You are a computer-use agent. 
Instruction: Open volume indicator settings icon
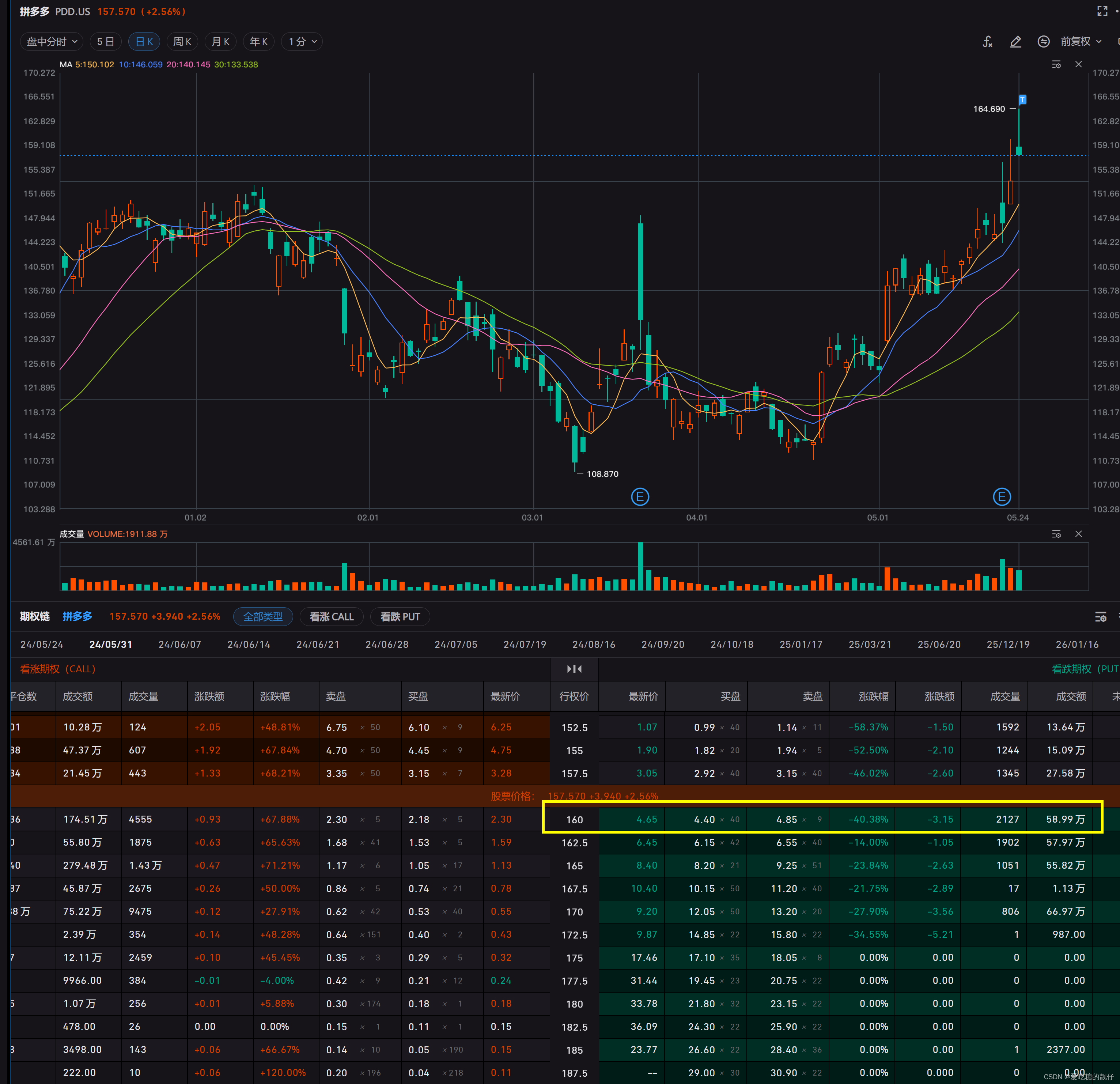[1056, 534]
